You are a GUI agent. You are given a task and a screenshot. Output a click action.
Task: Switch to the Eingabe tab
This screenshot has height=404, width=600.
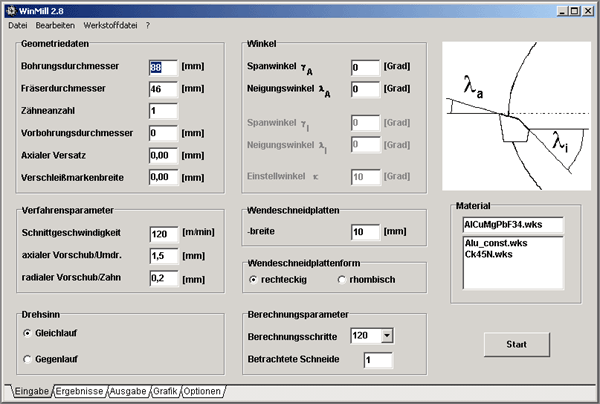32,391
